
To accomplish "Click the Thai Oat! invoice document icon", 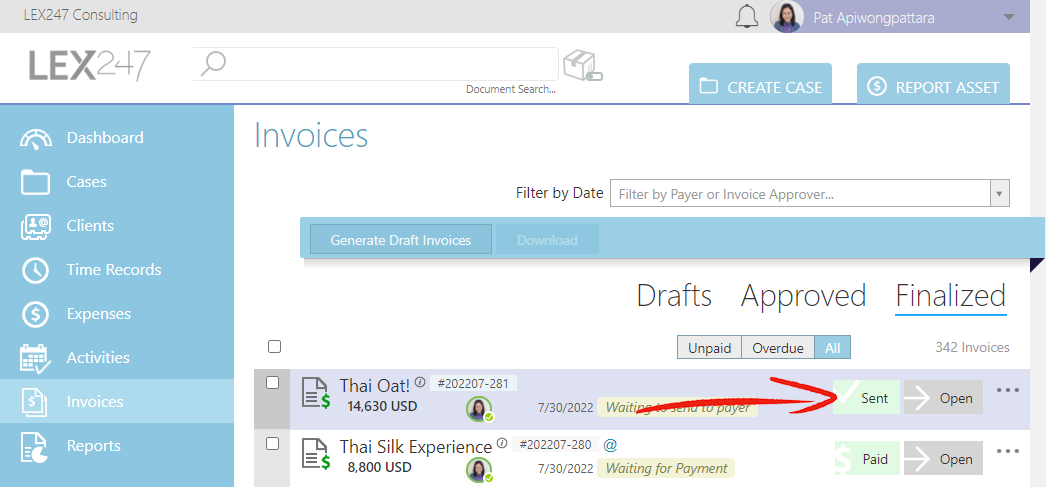I will pos(315,393).
